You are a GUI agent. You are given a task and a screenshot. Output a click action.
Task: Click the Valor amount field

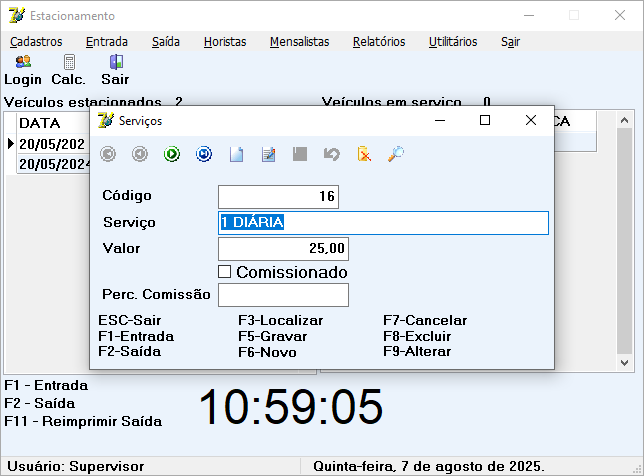[x=283, y=249]
